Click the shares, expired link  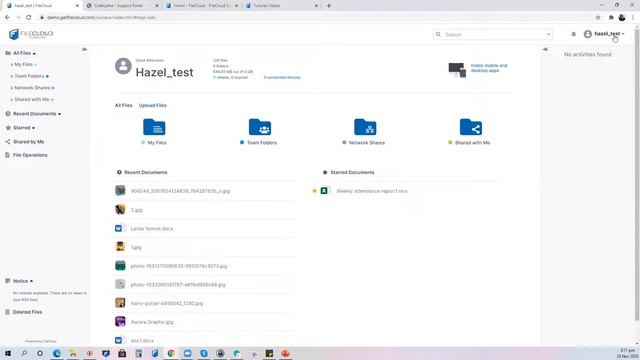point(230,77)
